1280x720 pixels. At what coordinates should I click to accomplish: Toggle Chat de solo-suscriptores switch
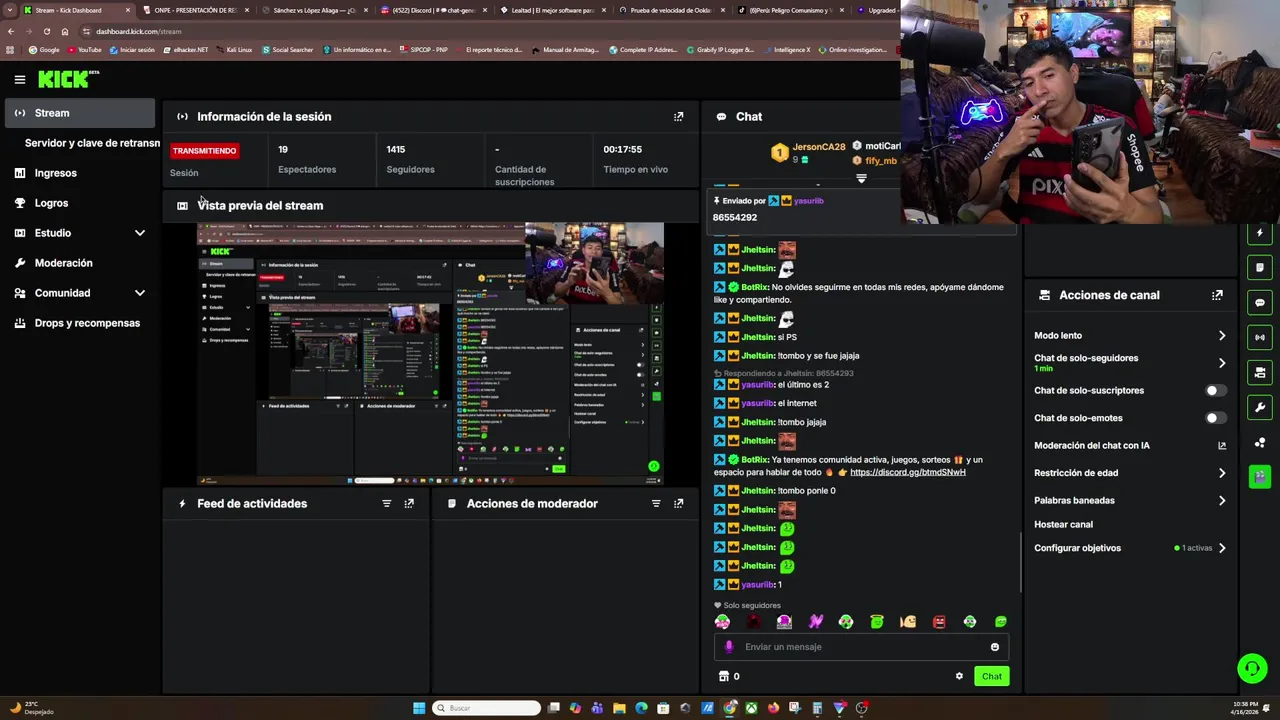1215,391
